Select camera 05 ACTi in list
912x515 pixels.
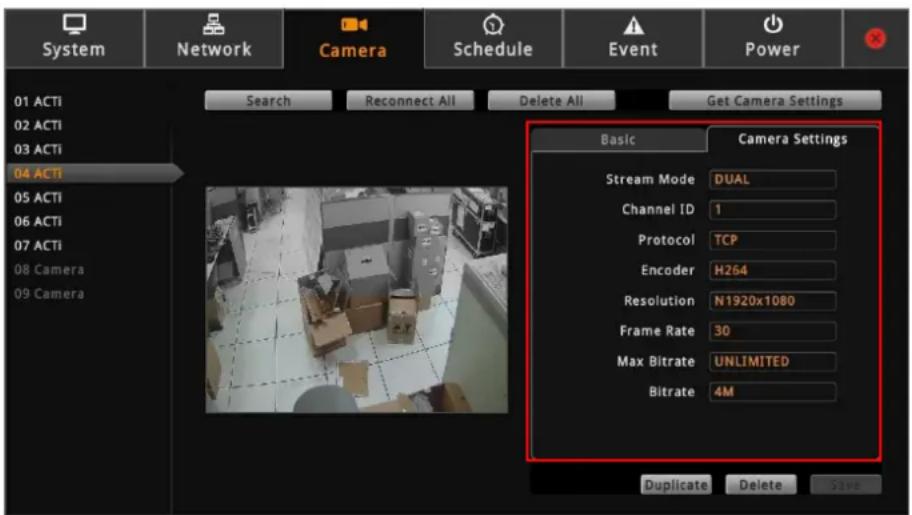coord(38,197)
